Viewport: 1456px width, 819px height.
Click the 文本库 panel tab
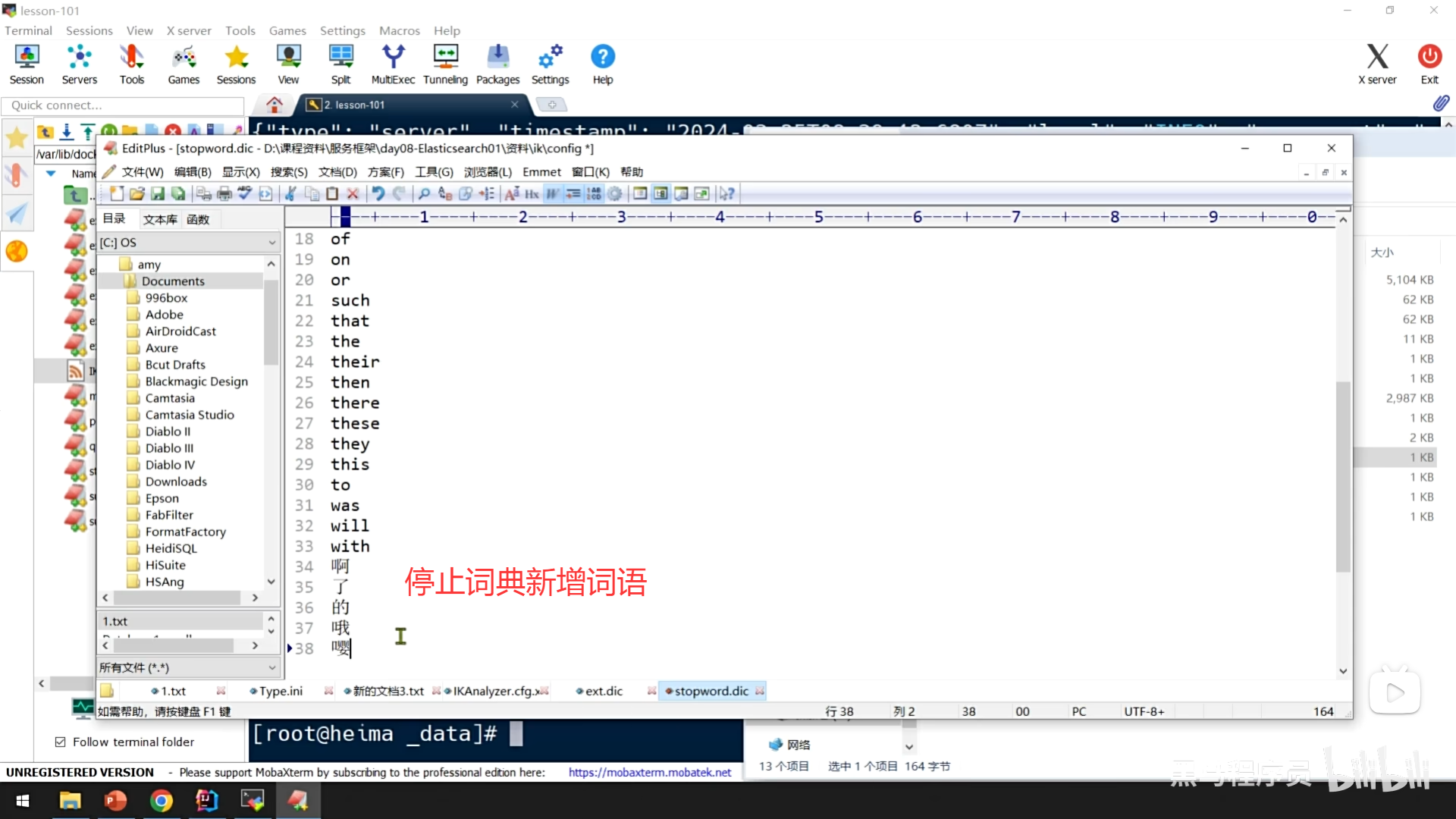(160, 219)
